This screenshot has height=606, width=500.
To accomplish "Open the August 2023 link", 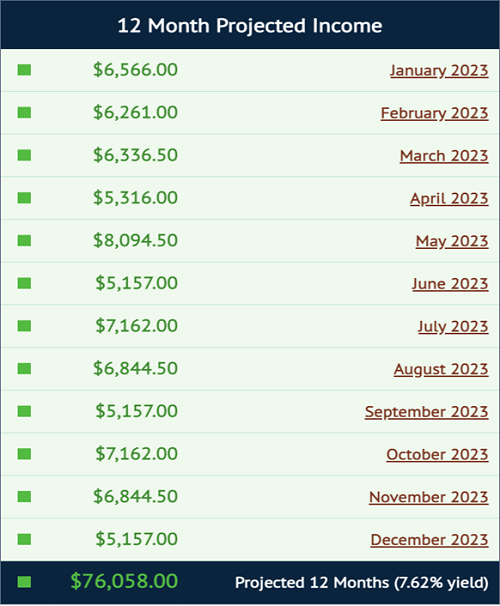I will pos(441,369).
